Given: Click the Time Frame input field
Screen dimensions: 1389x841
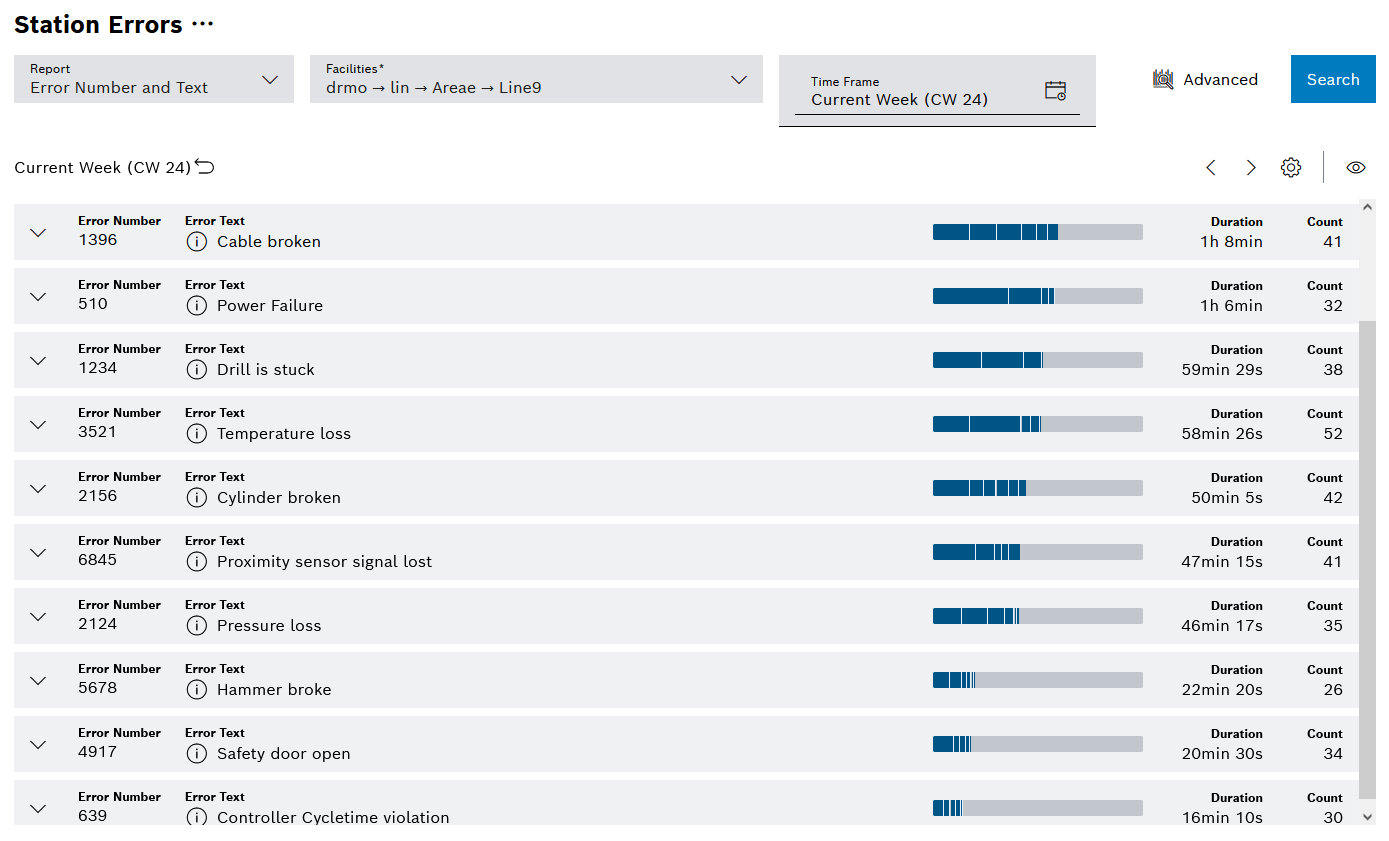Looking at the screenshot, I should pos(920,100).
